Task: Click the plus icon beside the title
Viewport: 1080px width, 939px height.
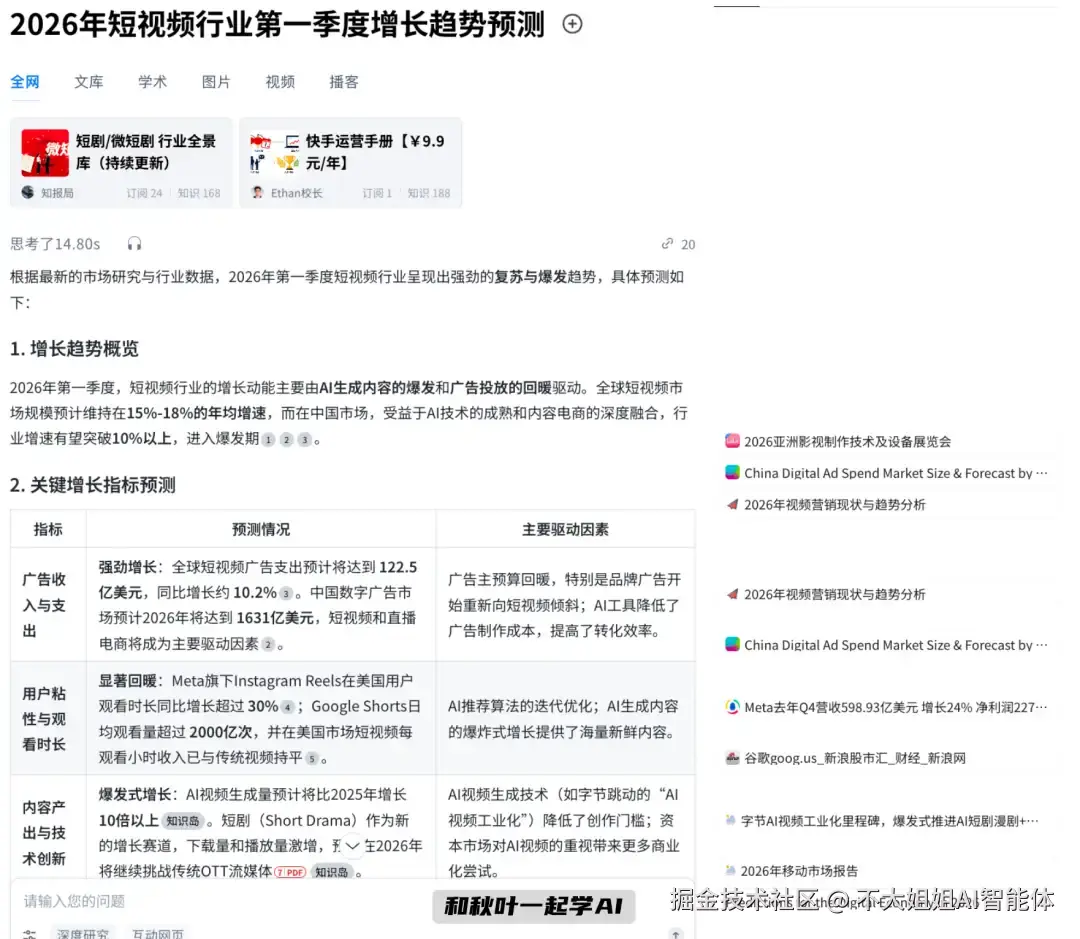Action: pos(572,24)
